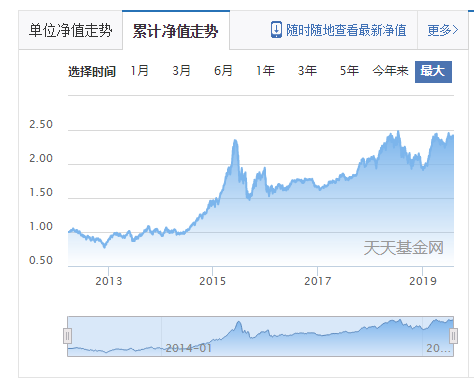Click the 2017 x-axis label

point(318,281)
